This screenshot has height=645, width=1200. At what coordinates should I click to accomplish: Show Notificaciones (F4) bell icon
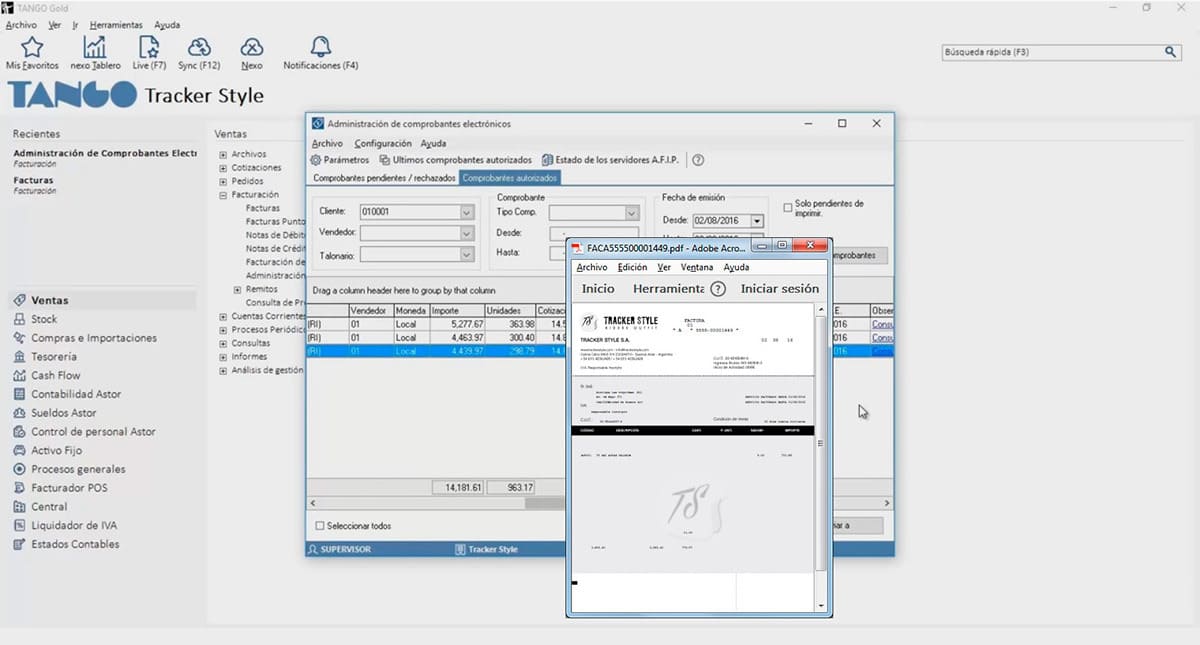pos(320,47)
